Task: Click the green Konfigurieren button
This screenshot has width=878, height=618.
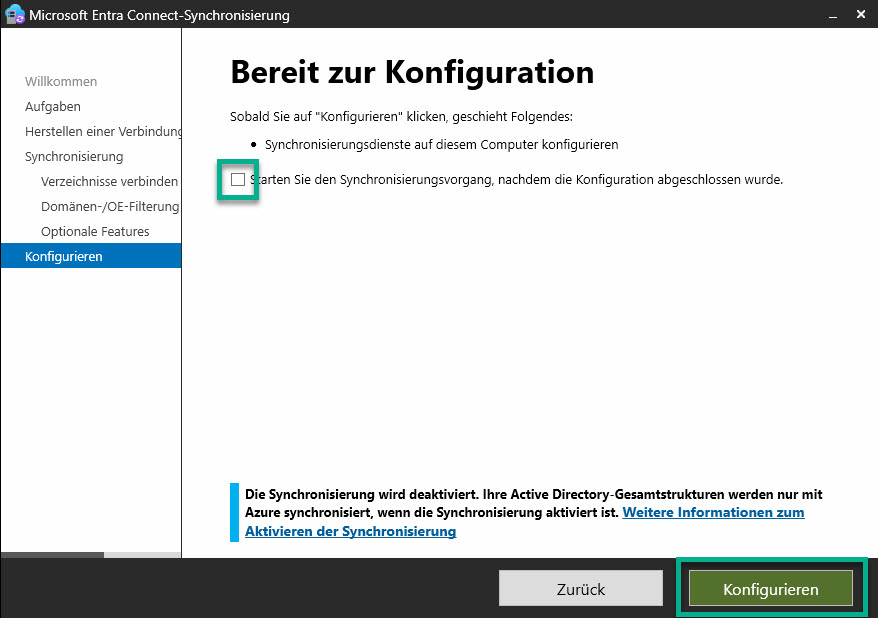Action: (x=770, y=588)
